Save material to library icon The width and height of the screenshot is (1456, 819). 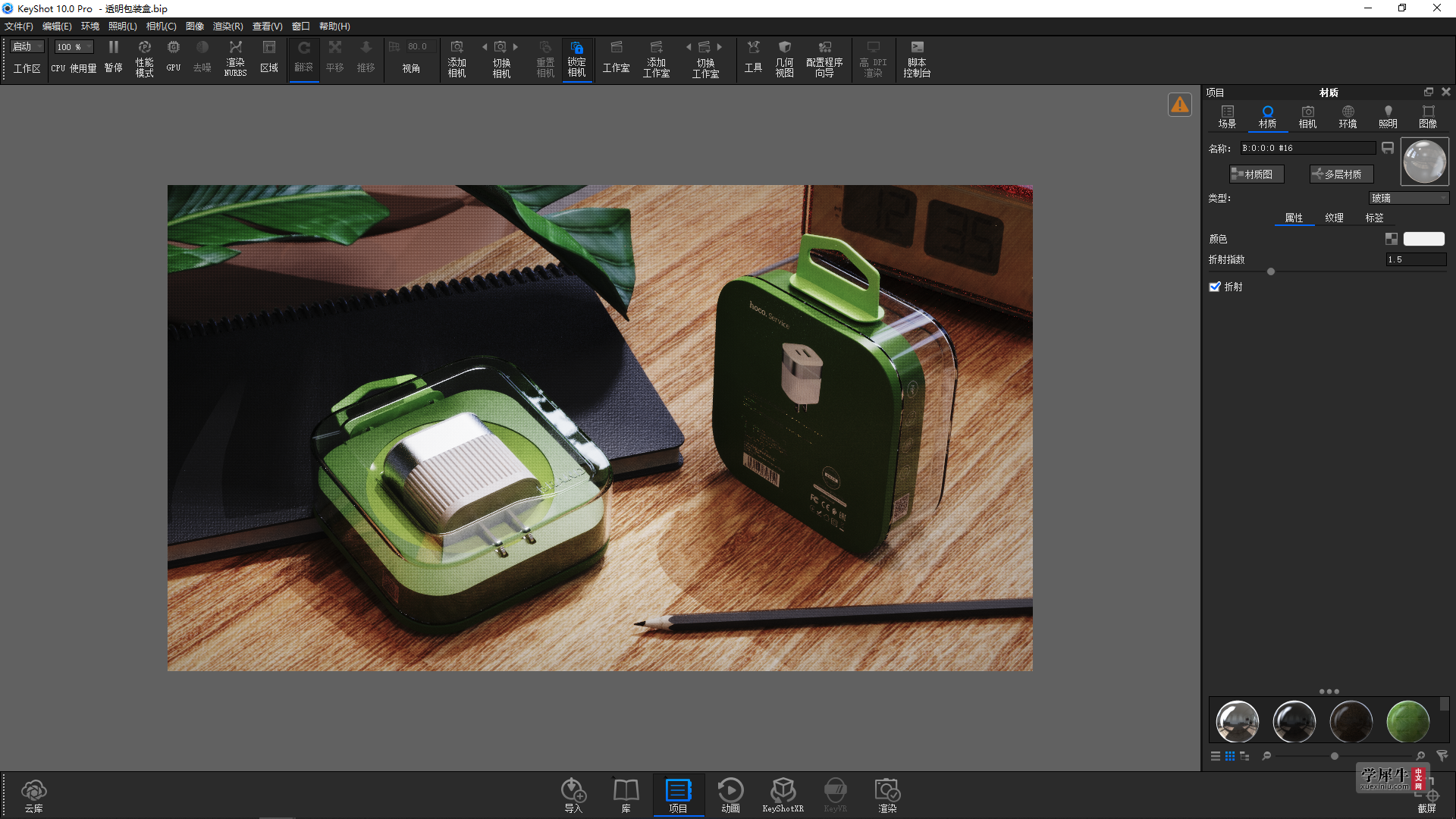(x=1388, y=148)
